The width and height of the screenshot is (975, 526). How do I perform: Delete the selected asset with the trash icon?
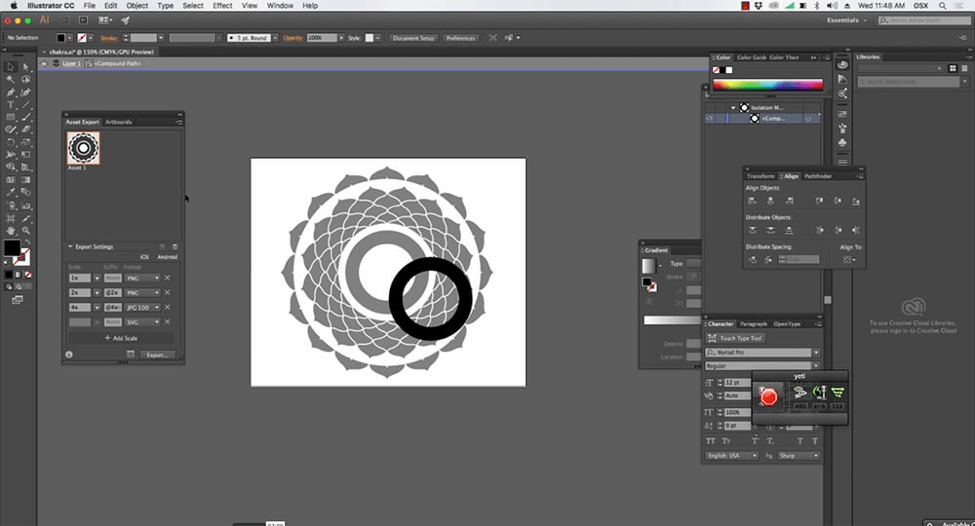click(x=175, y=247)
